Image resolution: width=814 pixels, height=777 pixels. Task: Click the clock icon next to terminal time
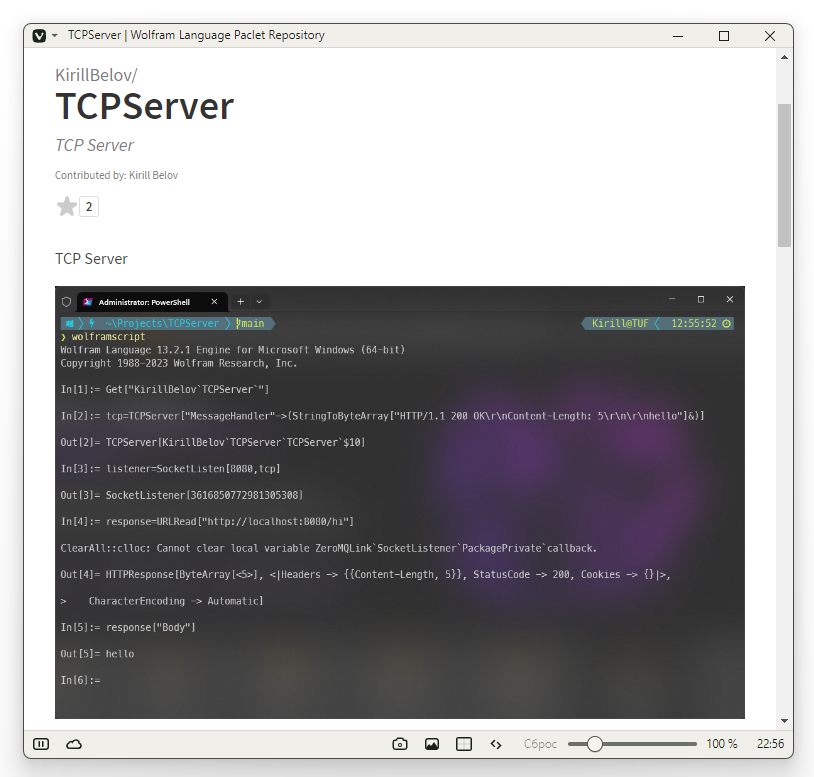[727, 323]
